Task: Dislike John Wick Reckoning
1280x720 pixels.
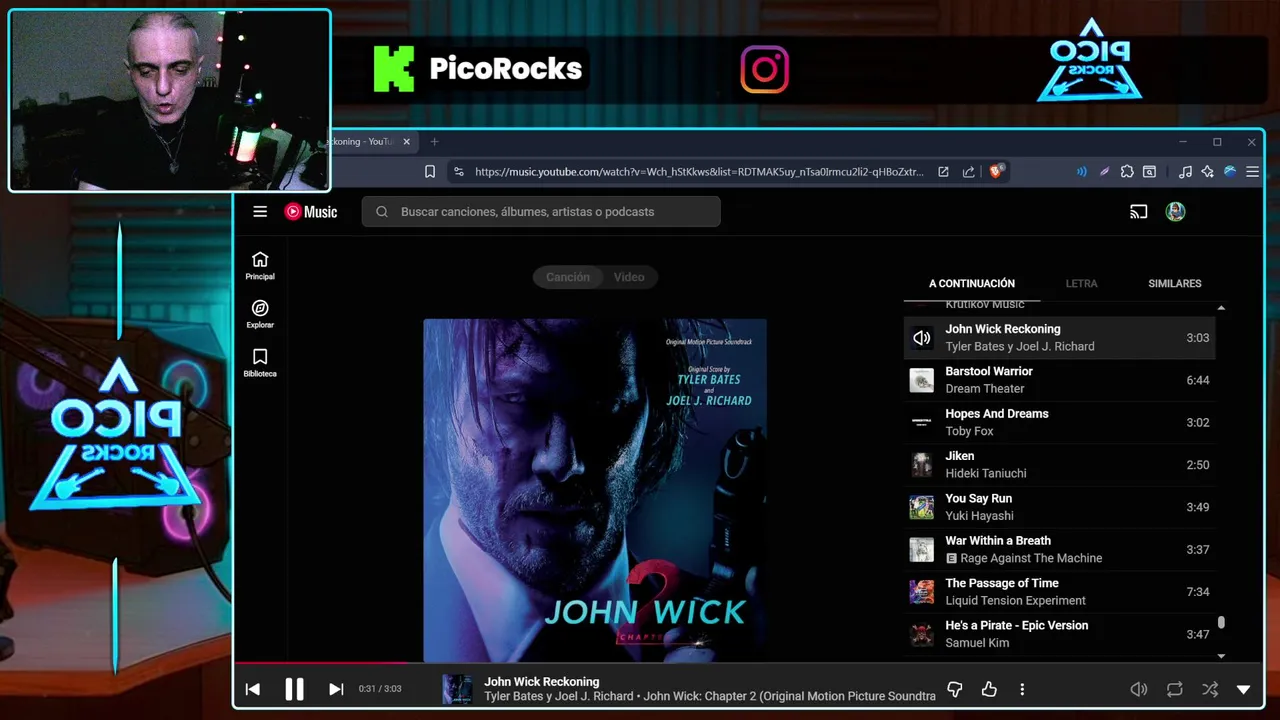Action: pyautogui.click(x=955, y=689)
